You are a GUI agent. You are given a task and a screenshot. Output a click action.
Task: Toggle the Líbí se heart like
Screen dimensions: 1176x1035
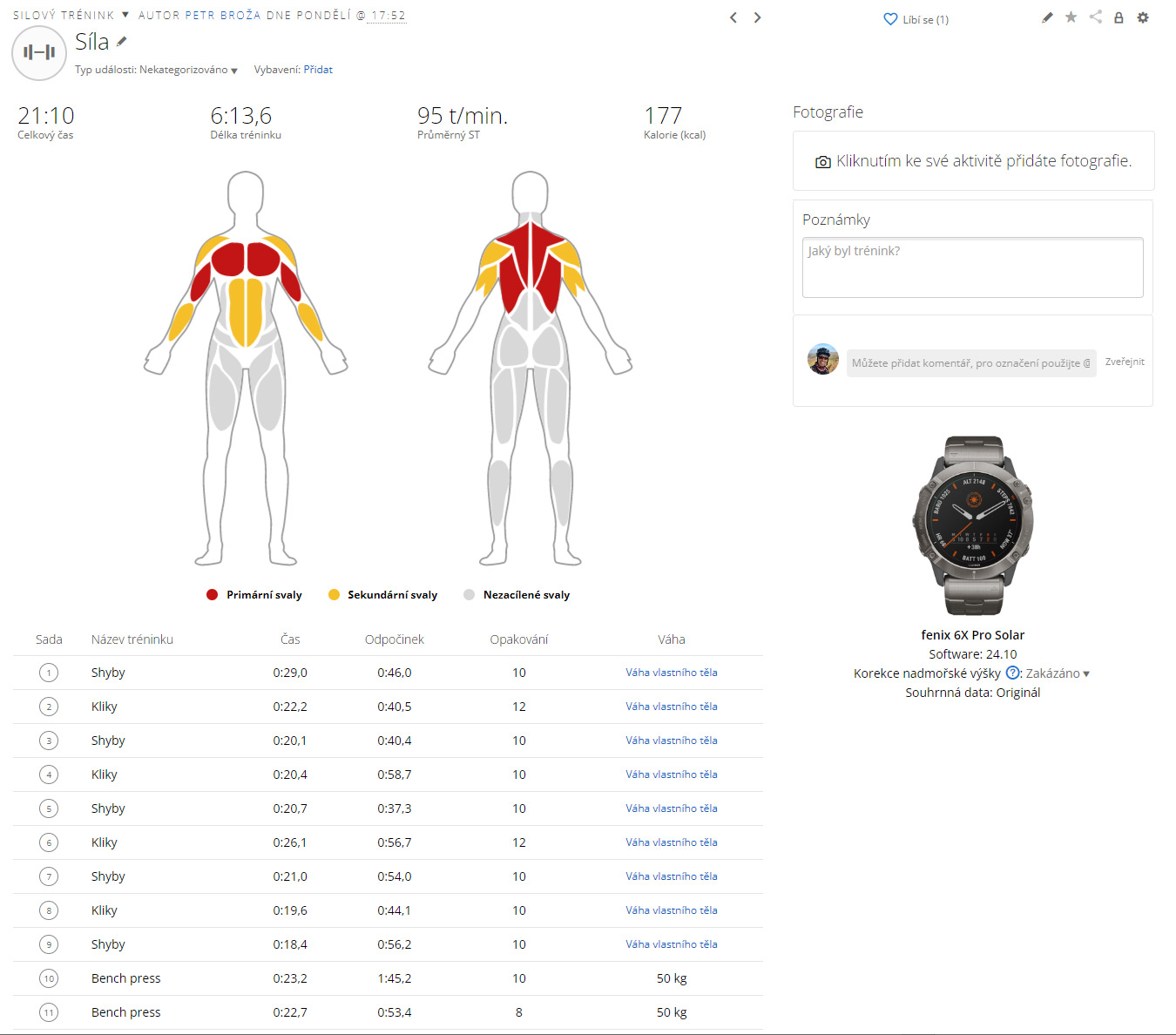point(890,19)
